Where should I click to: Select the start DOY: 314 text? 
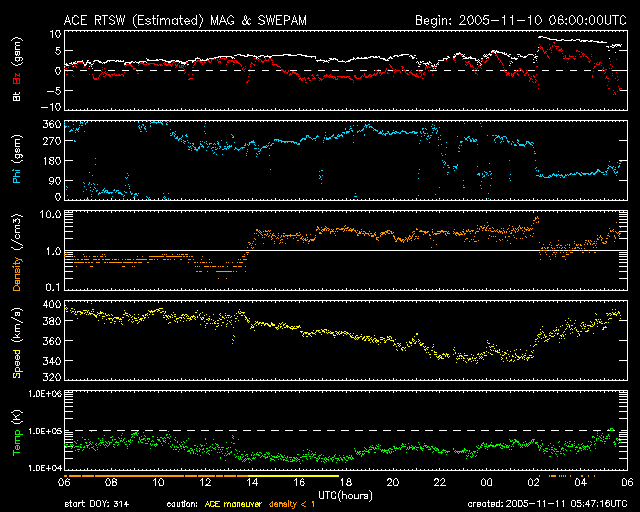click(x=97, y=504)
